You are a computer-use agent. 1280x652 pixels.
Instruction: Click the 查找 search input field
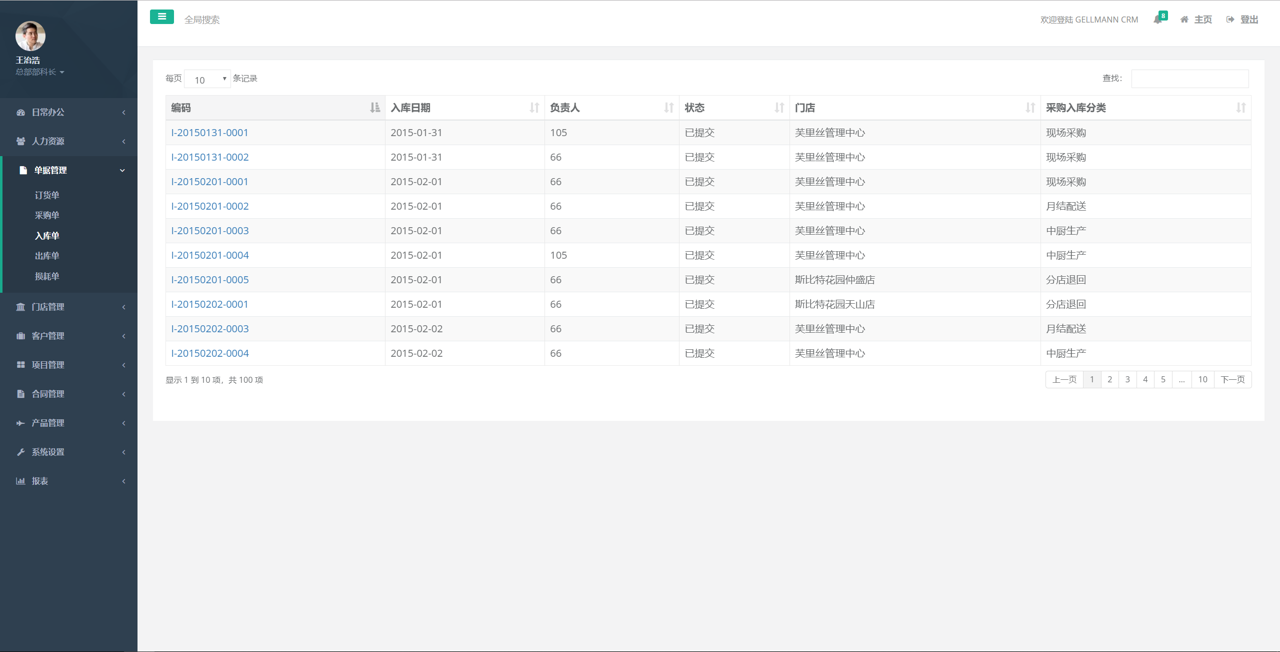[1189, 79]
